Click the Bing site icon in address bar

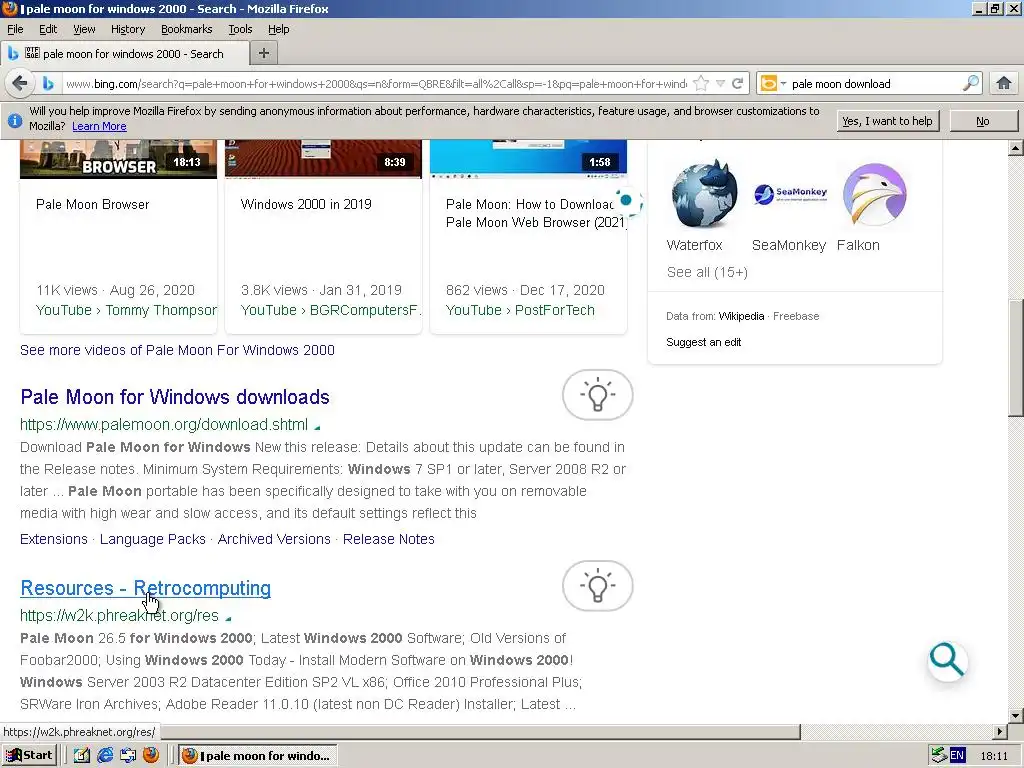pyautogui.click(x=48, y=84)
